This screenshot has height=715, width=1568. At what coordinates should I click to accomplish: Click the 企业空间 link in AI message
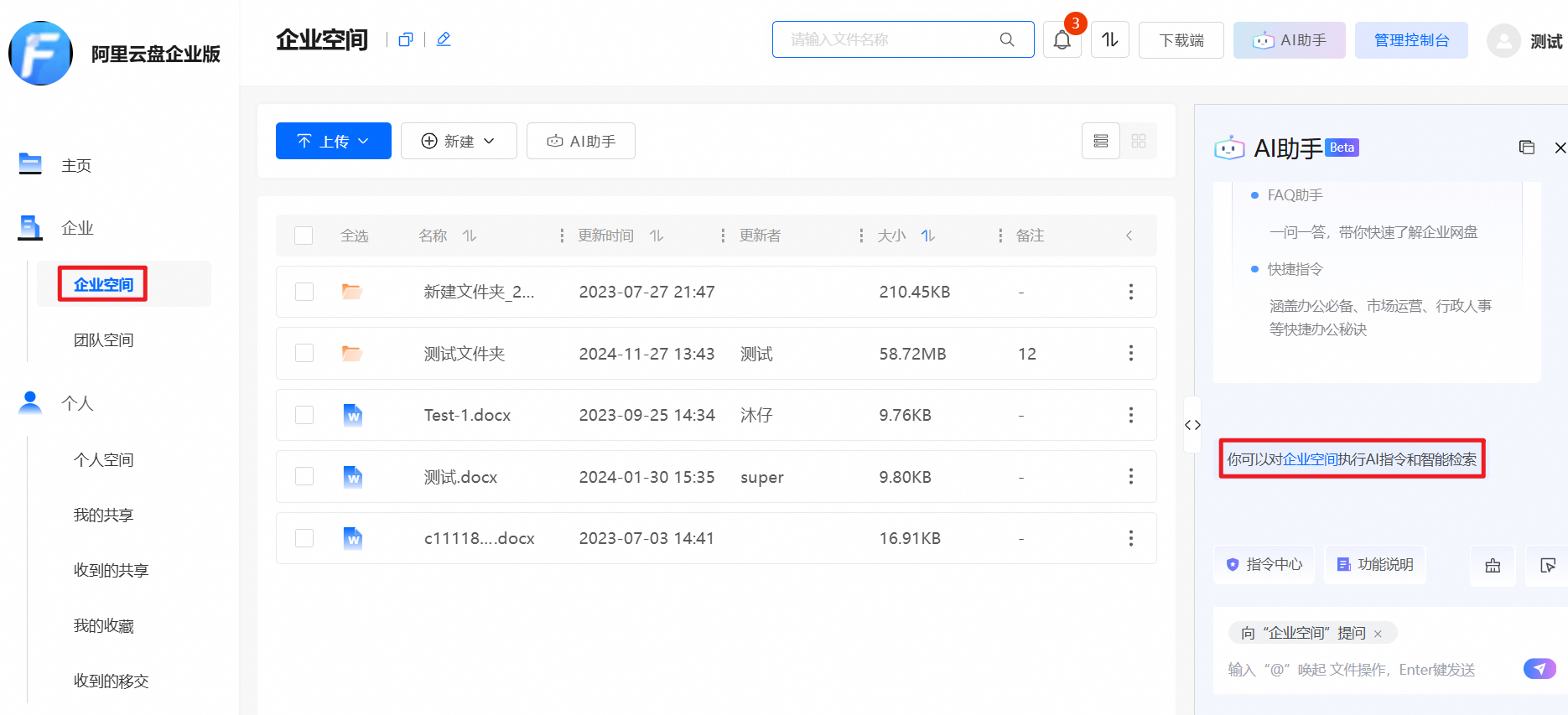tap(1310, 459)
